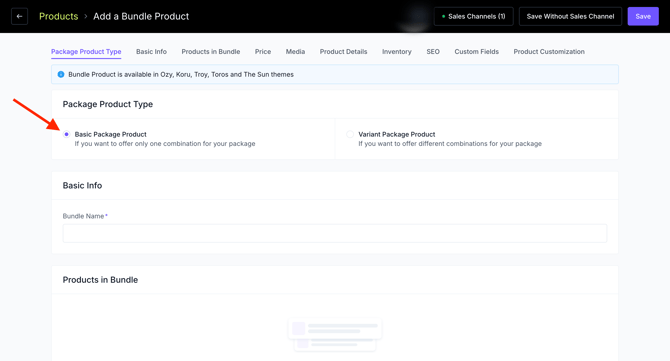Select Variant Package Product radio button
670x361 pixels.
point(350,134)
